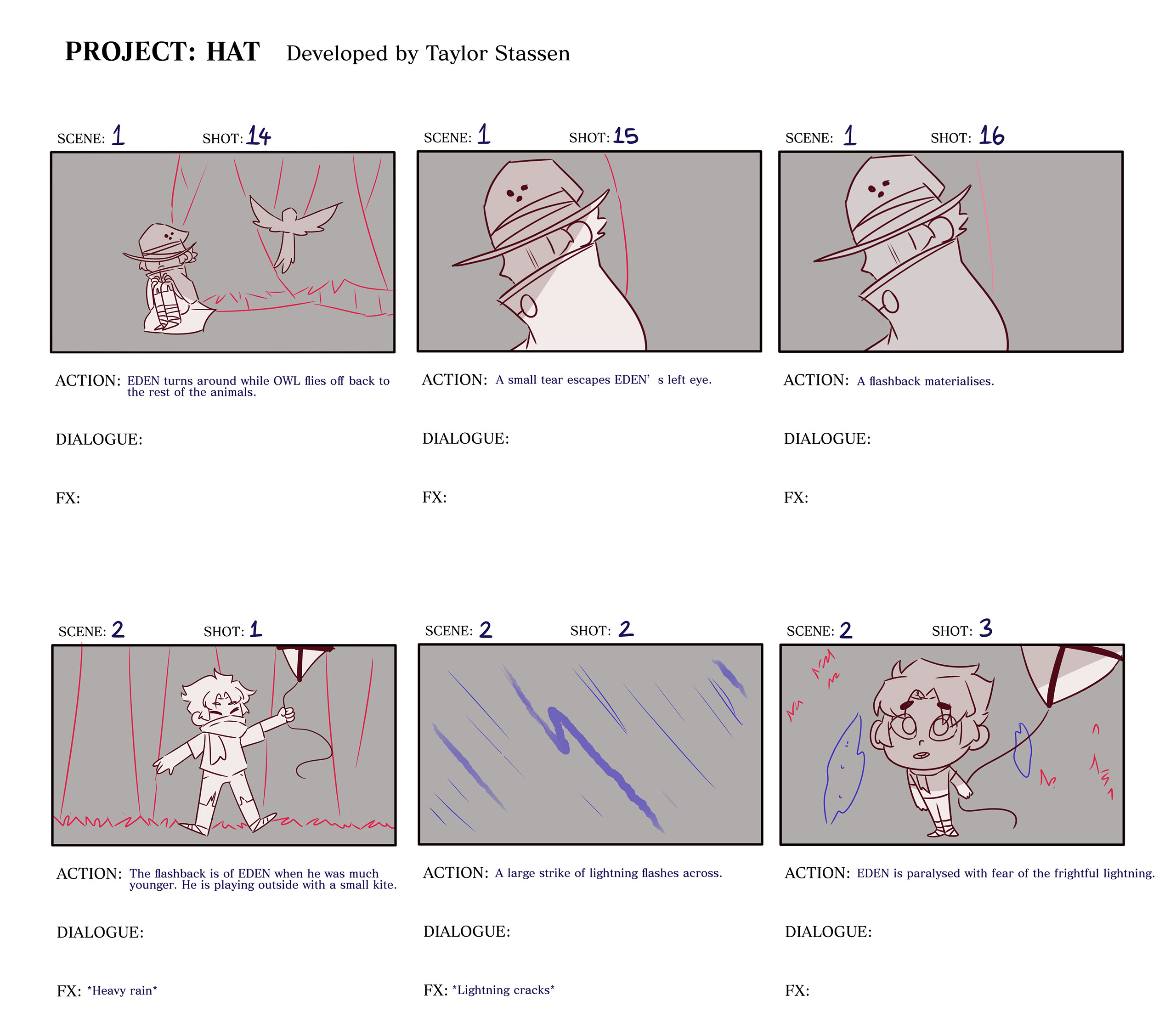This screenshot has height=1029, width=1176.
Task: Click 'A small tear escapes' action text
Action: (553, 379)
